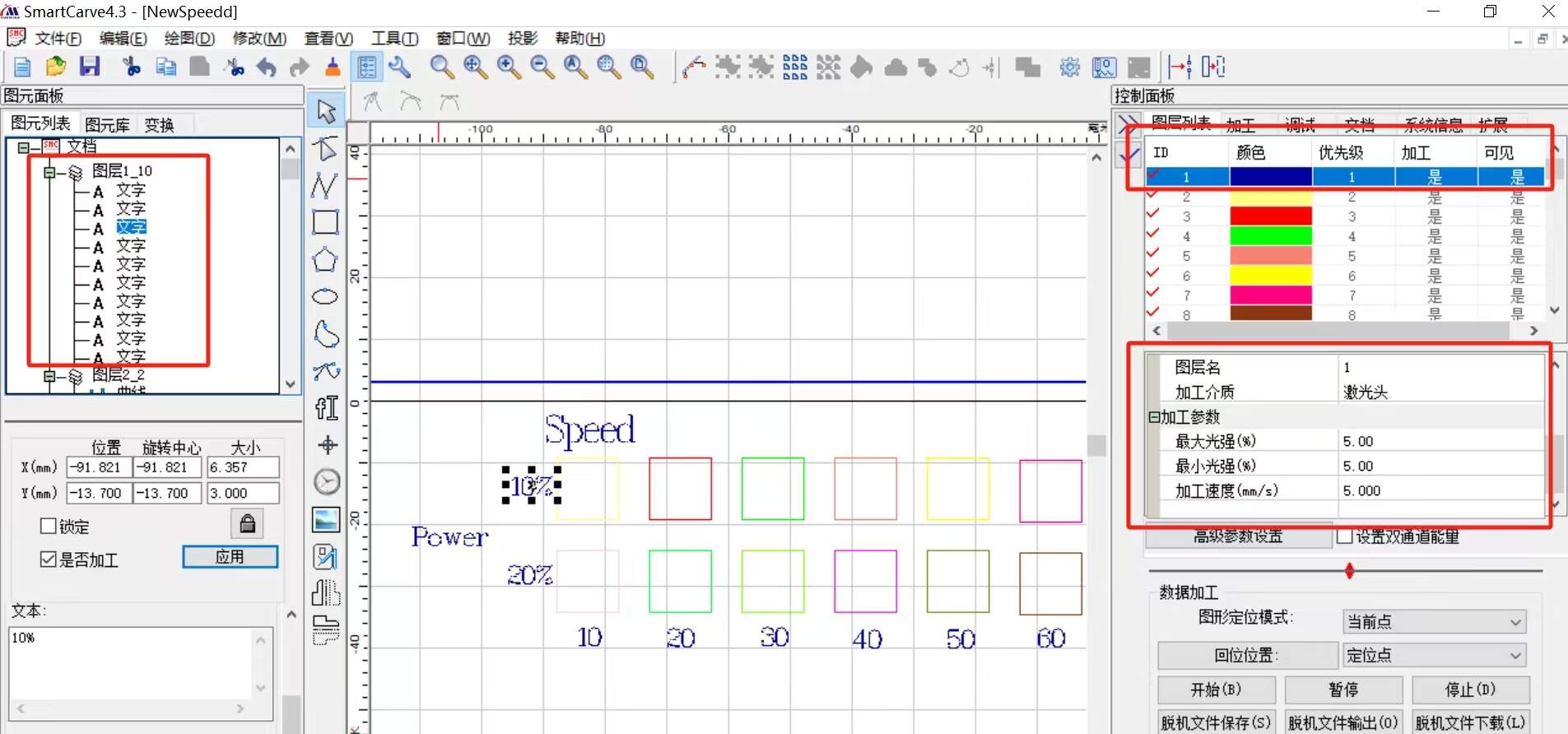Click the zoom in magnifier with plus
The image size is (1568, 734).
coord(508,67)
